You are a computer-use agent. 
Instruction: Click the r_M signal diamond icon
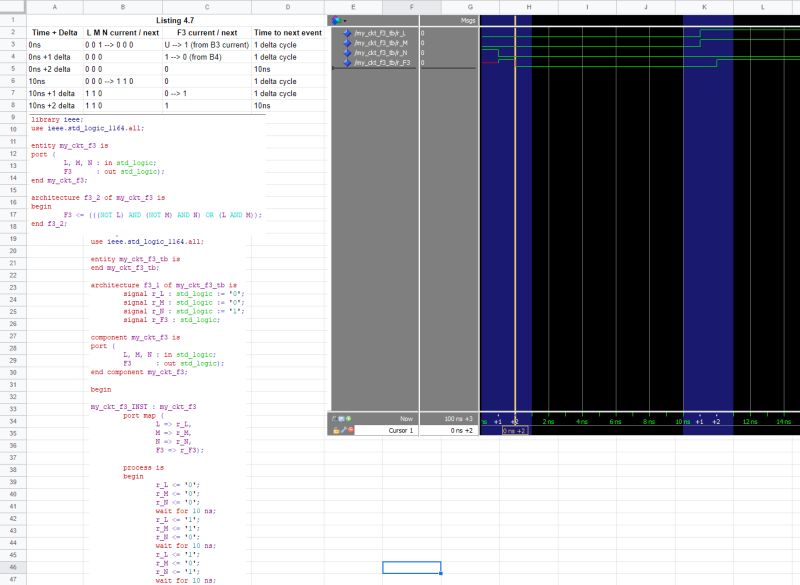point(347,42)
